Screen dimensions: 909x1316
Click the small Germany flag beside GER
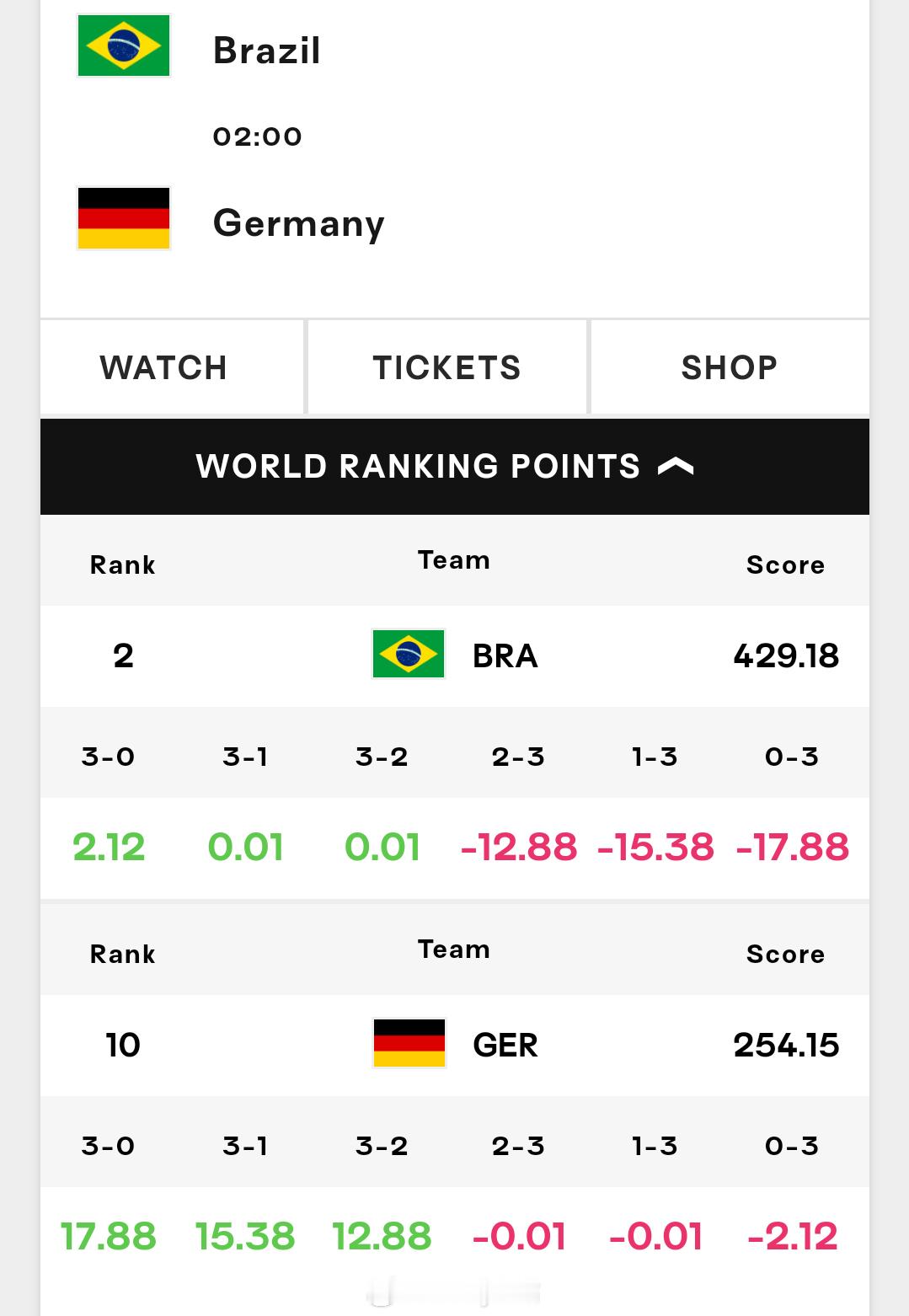pos(409,1043)
